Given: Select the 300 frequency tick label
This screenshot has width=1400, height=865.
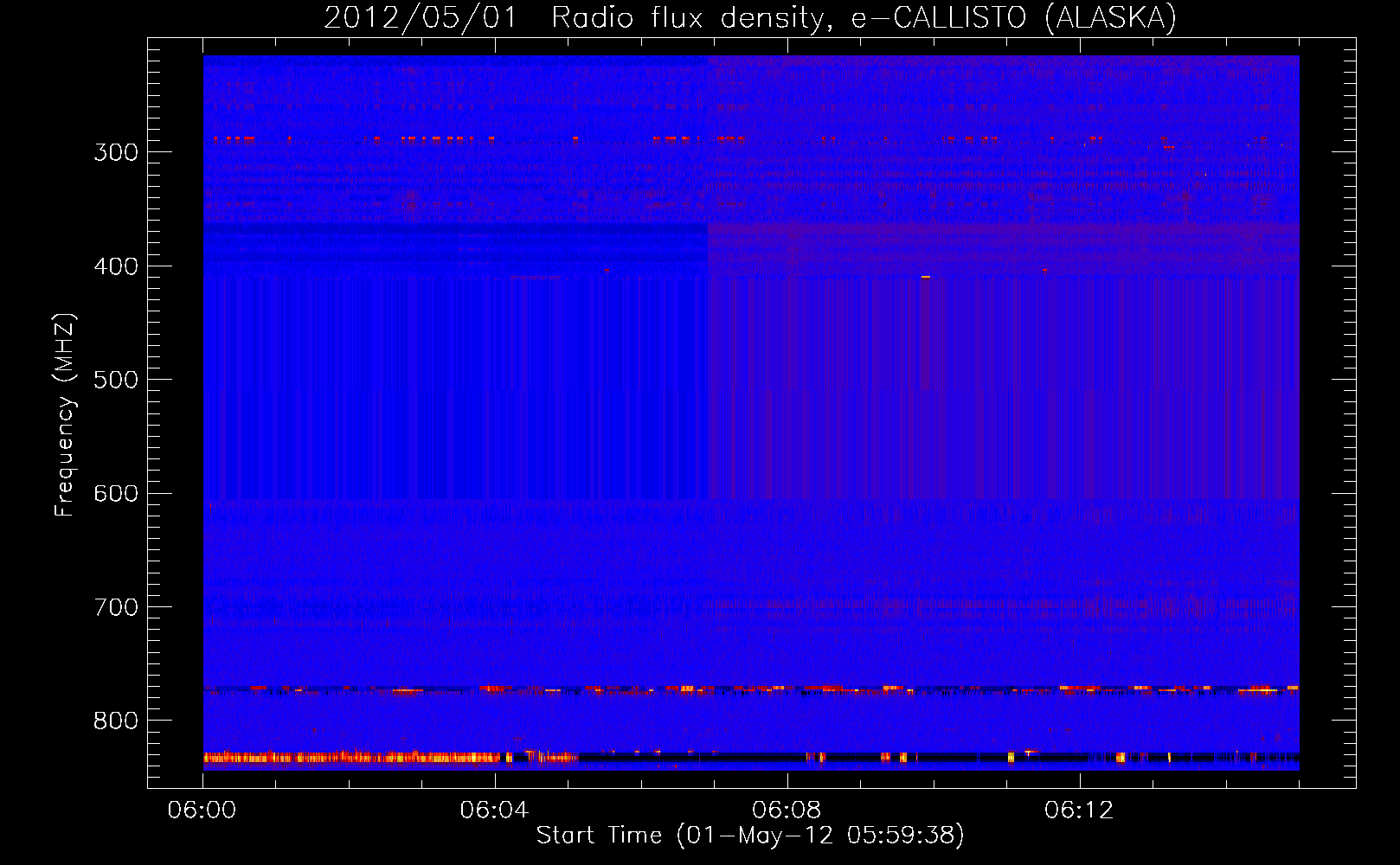Looking at the screenshot, I should click(x=116, y=152).
